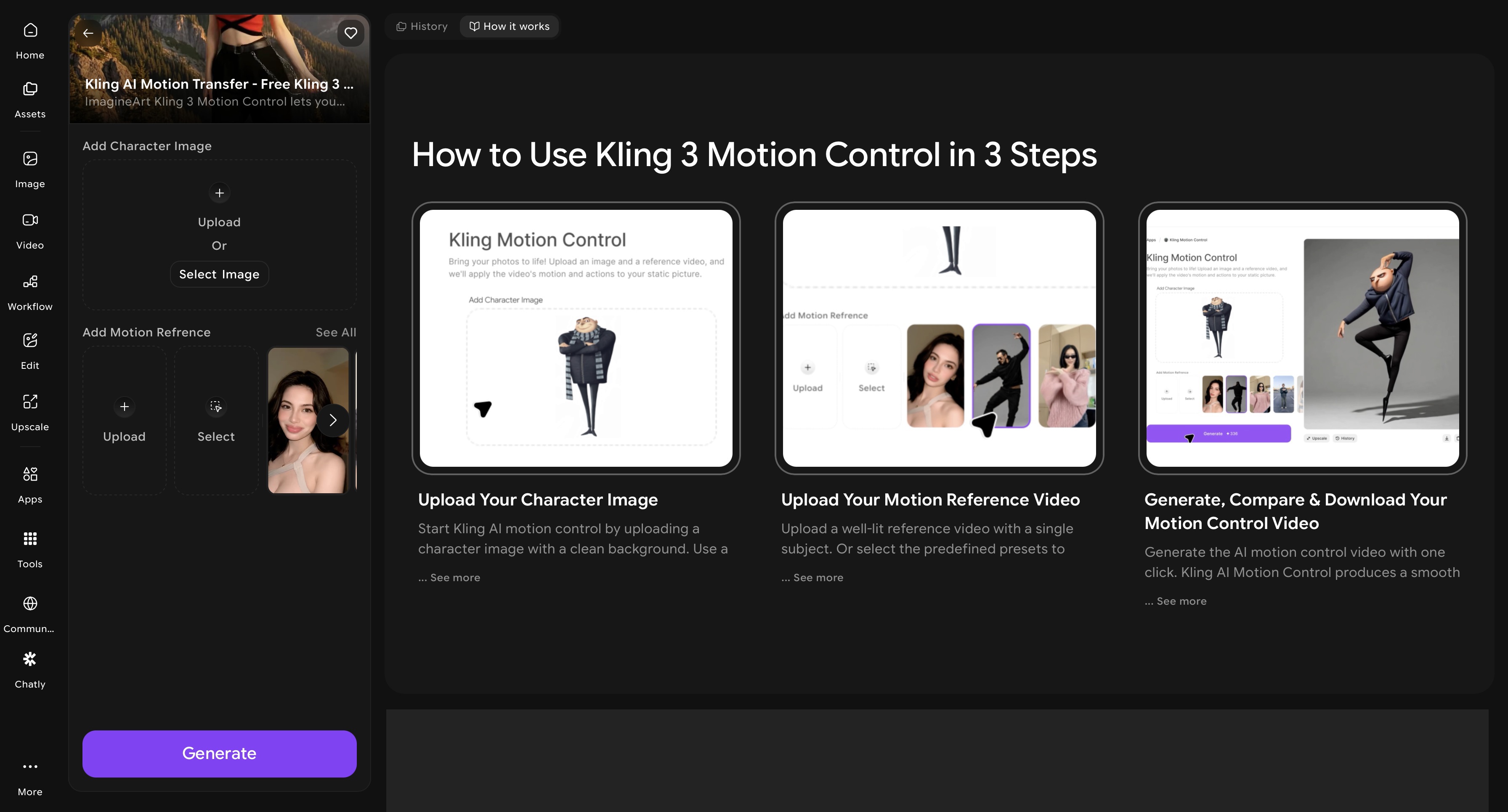Screen dimensions: 1508x812
Task: Open the Workflow sidebar icon
Action: pyautogui.click(x=30, y=292)
